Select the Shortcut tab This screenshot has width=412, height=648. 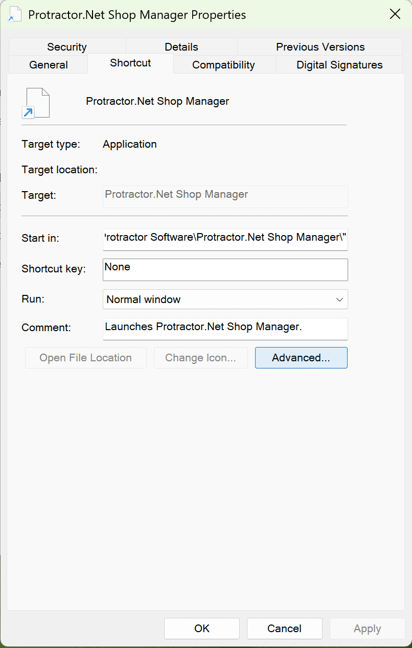coord(130,63)
